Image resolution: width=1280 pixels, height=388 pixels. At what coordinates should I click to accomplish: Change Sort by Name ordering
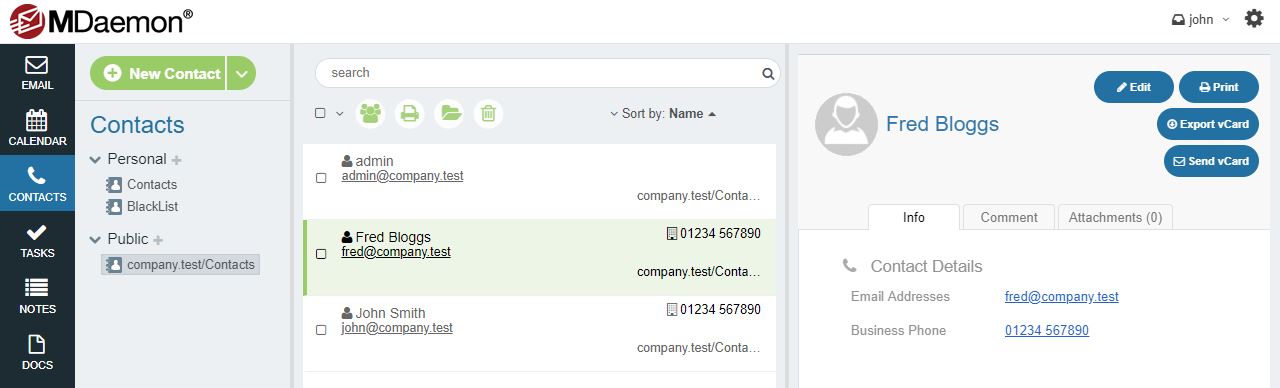coord(663,114)
